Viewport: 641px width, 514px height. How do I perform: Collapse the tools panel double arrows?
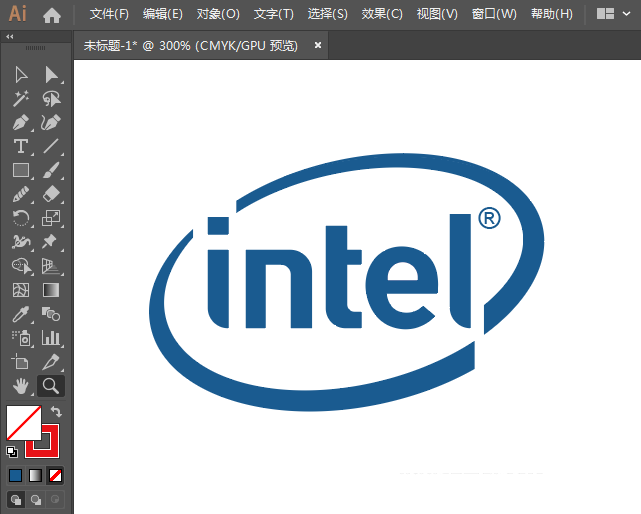9,37
